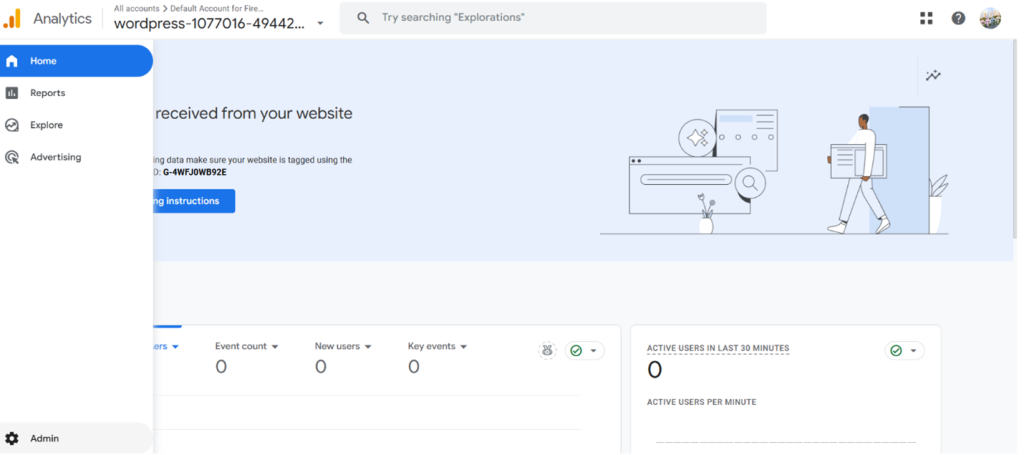1024x455 pixels.
Task: Open the Insights sparkline icon
Action: 933,76
